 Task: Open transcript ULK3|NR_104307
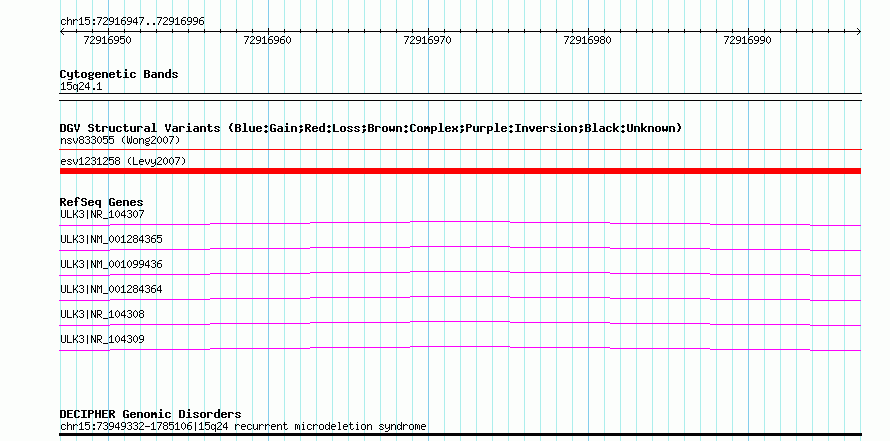(102, 215)
